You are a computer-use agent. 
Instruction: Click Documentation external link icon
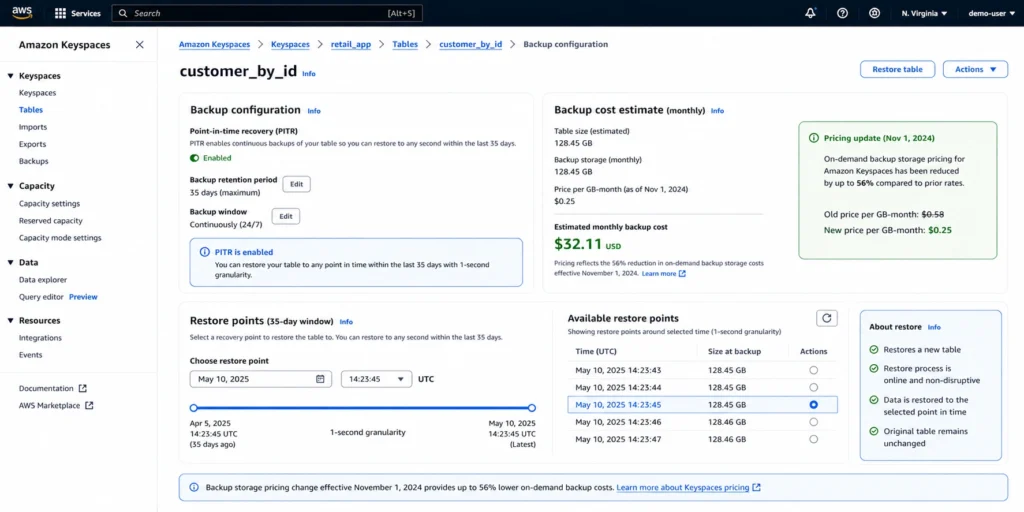tap(82, 388)
